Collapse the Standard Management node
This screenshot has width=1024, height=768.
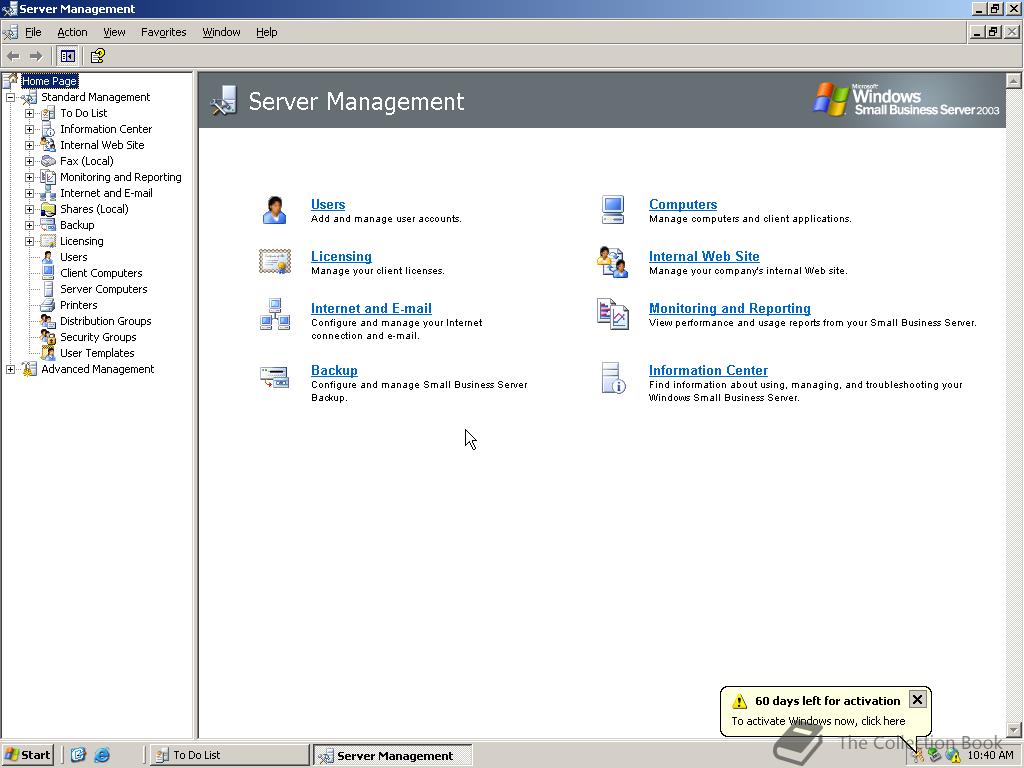10,97
